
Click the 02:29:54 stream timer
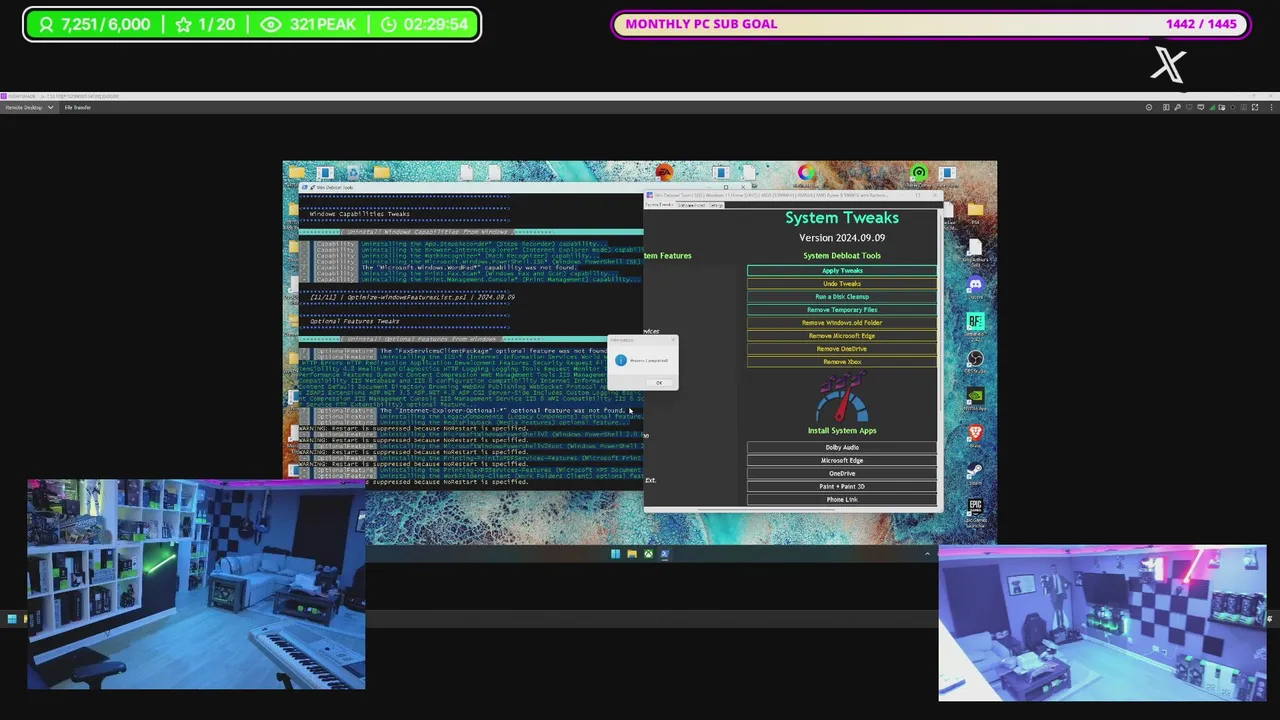coord(426,25)
